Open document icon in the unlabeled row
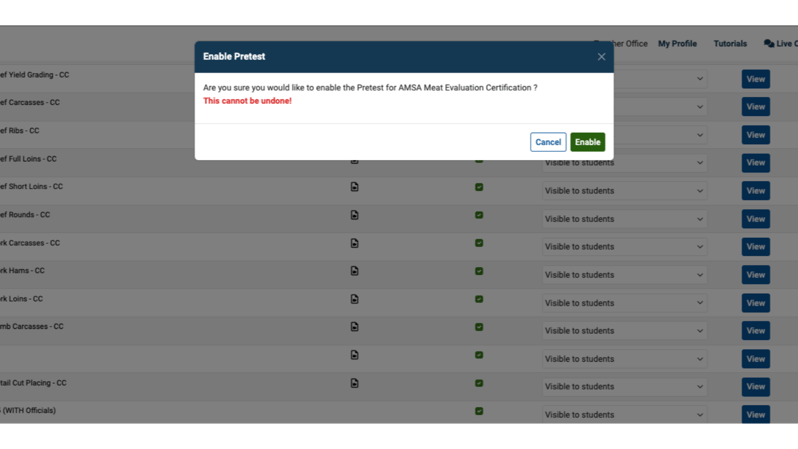This screenshot has height=449, width=798. coord(355,355)
